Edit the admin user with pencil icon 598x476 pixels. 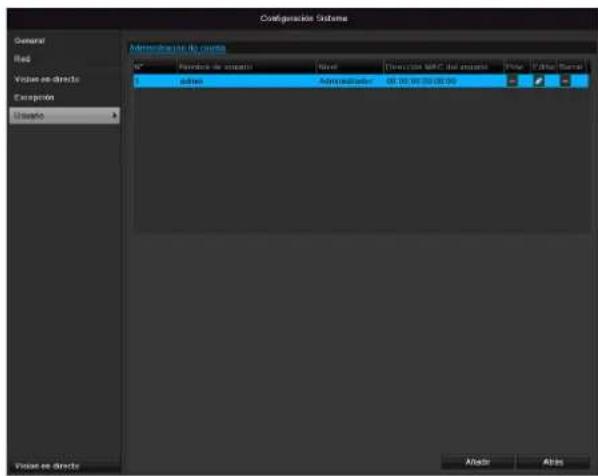(x=539, y=81)
